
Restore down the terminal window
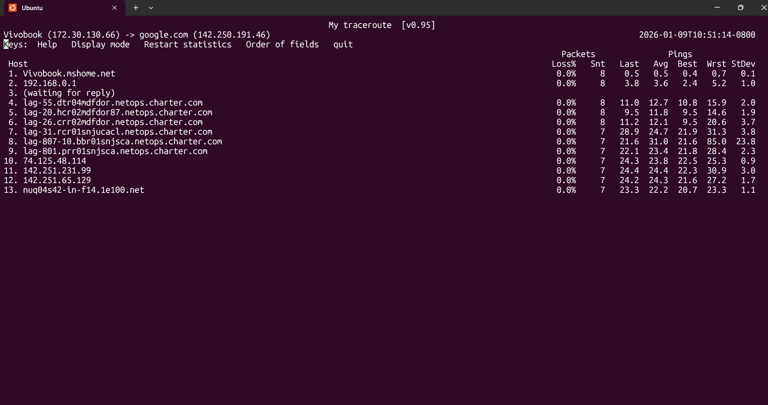pyautogui.click(x=740, y=7)
